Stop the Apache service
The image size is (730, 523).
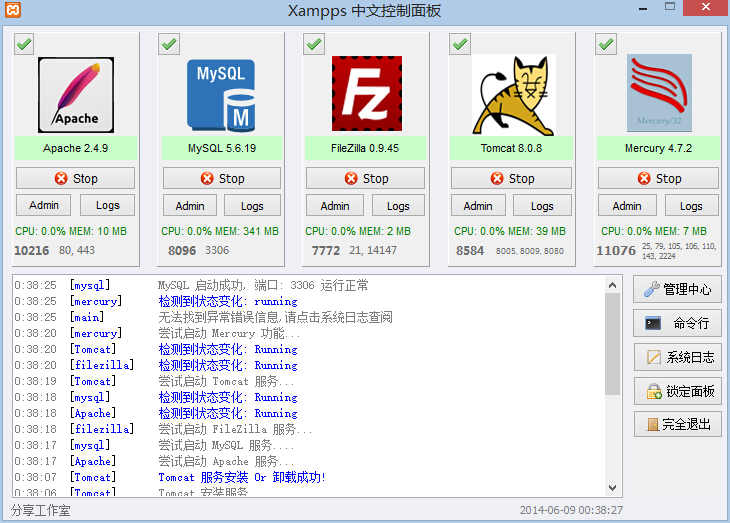[x=75, y=178]
